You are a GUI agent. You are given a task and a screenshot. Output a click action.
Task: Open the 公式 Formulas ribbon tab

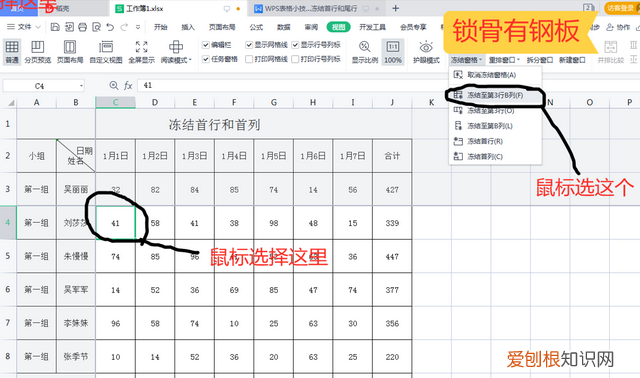click(x=256, y=27)
